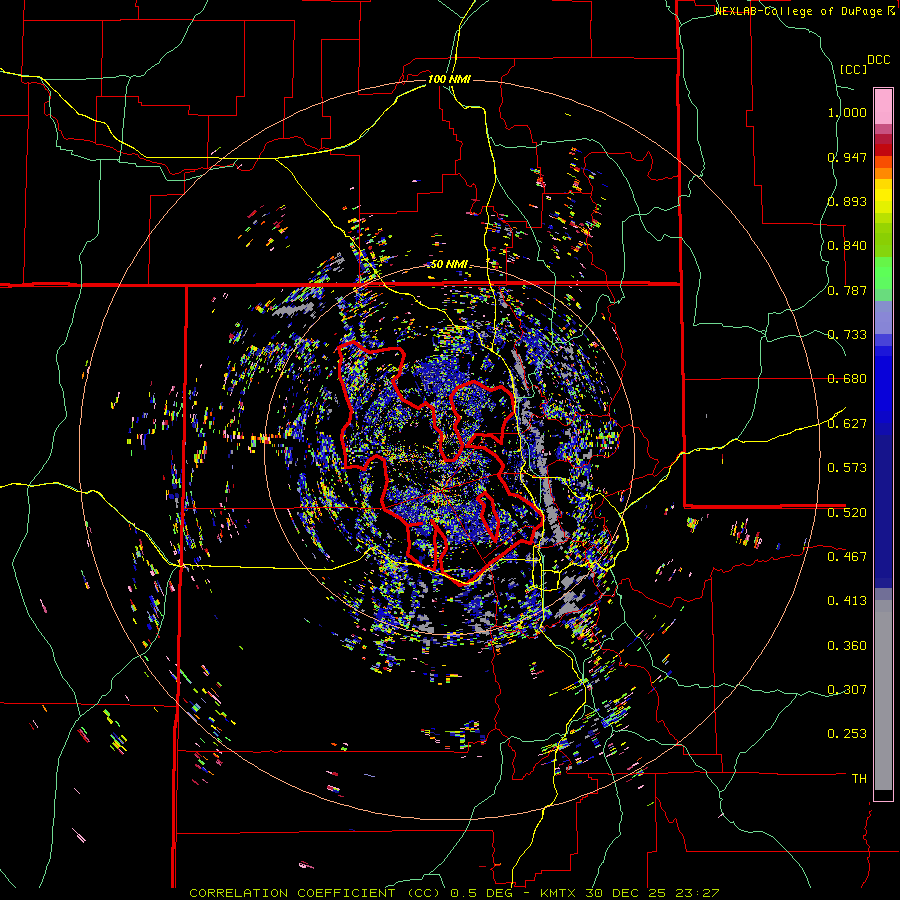Click the 0.573 legend value
Viewport: 900px width, 900px height.
tap(847, 468)
